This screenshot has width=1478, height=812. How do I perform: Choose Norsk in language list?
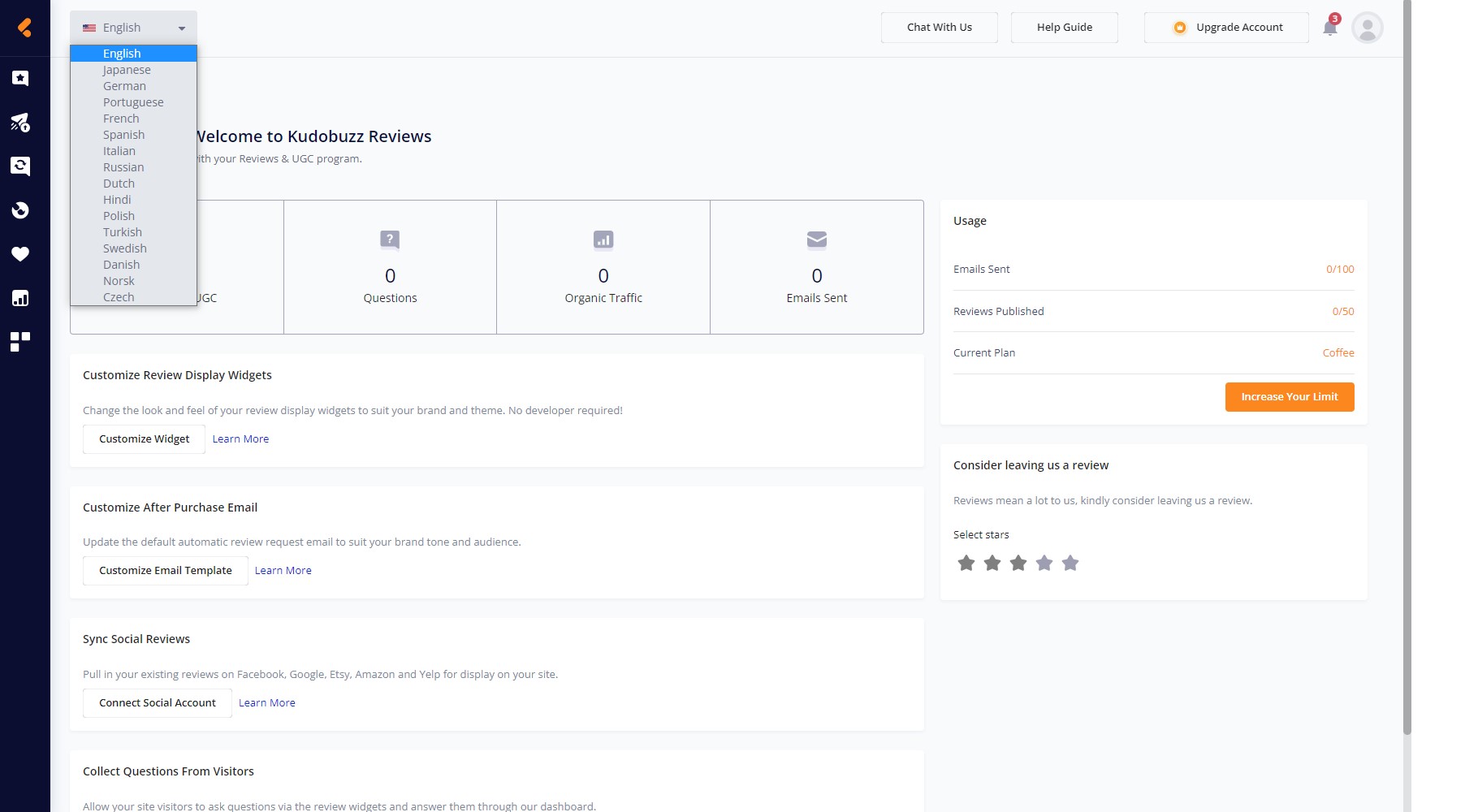[133, 281]
